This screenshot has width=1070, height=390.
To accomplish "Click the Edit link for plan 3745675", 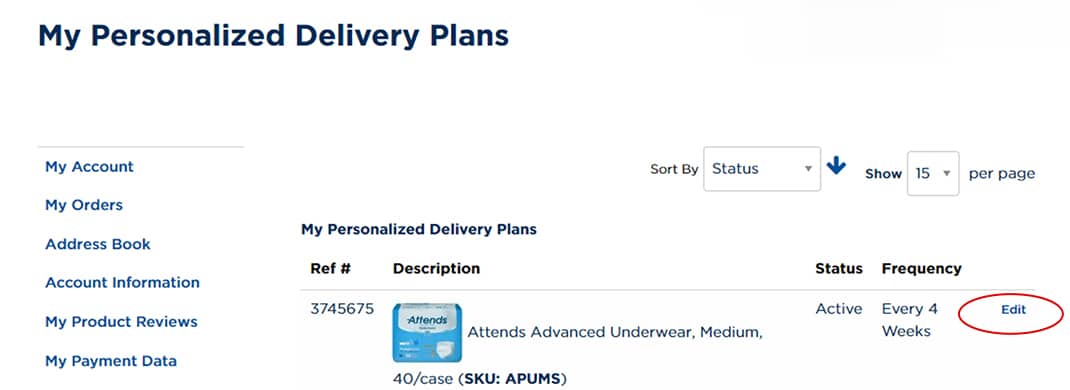I will tap(1013, 310).
